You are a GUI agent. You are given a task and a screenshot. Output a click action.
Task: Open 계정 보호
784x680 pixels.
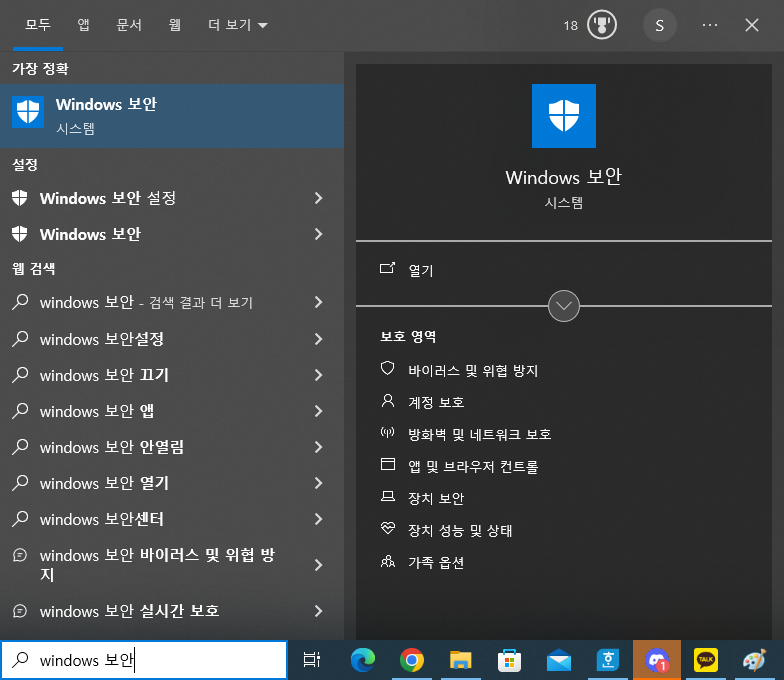436,402
